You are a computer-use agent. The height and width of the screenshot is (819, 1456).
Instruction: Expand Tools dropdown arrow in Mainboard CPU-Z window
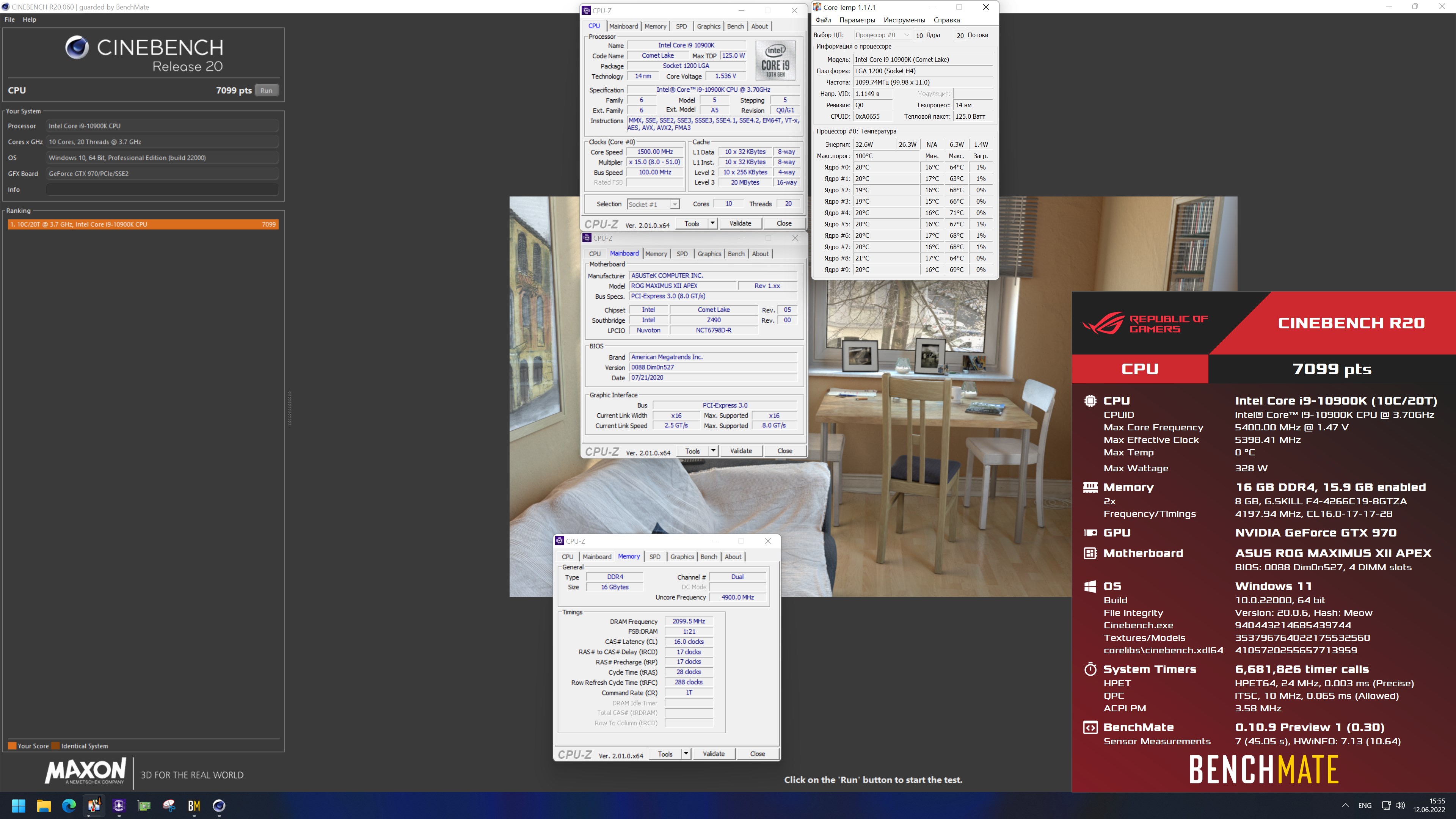click(713, 451)
